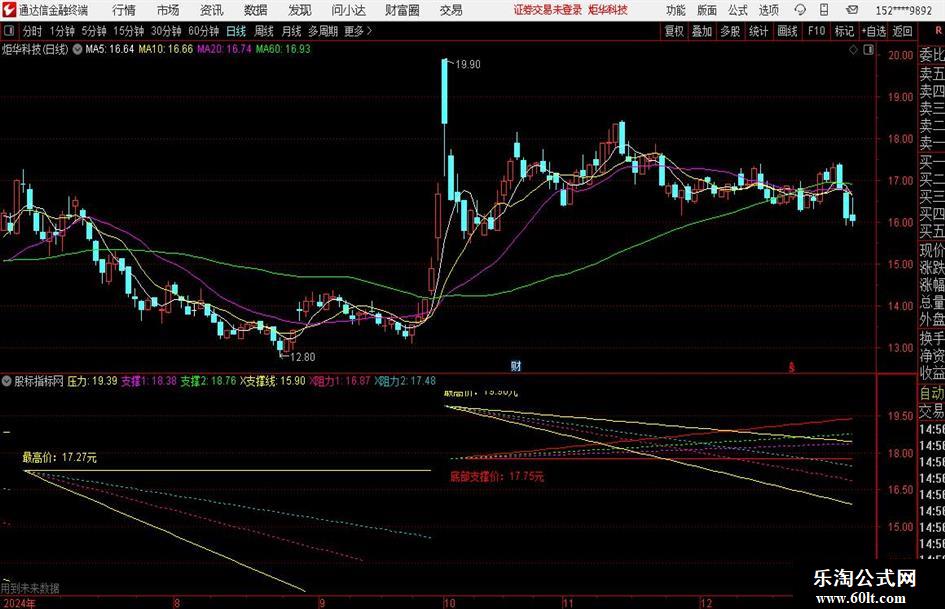Select the 日线 period tab
This screenshot has width=945, height=609.
click(236, 31)
